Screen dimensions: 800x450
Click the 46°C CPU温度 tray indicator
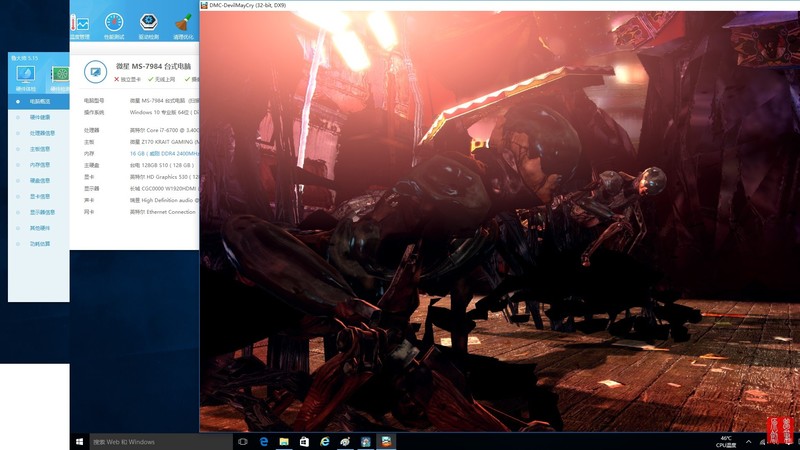726,442
